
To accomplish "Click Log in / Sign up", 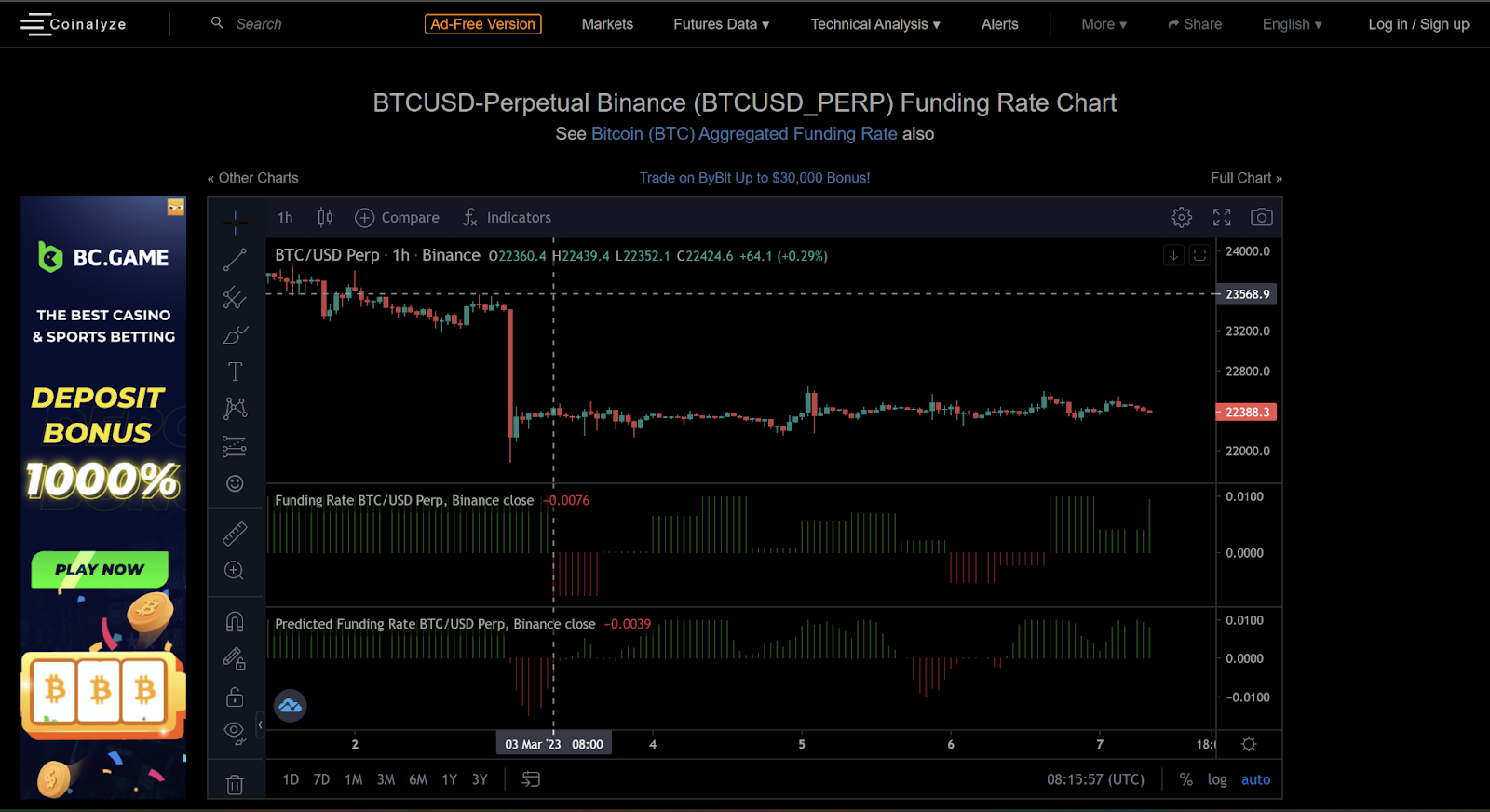I will pyautogui.click(x=1418, y=24).
